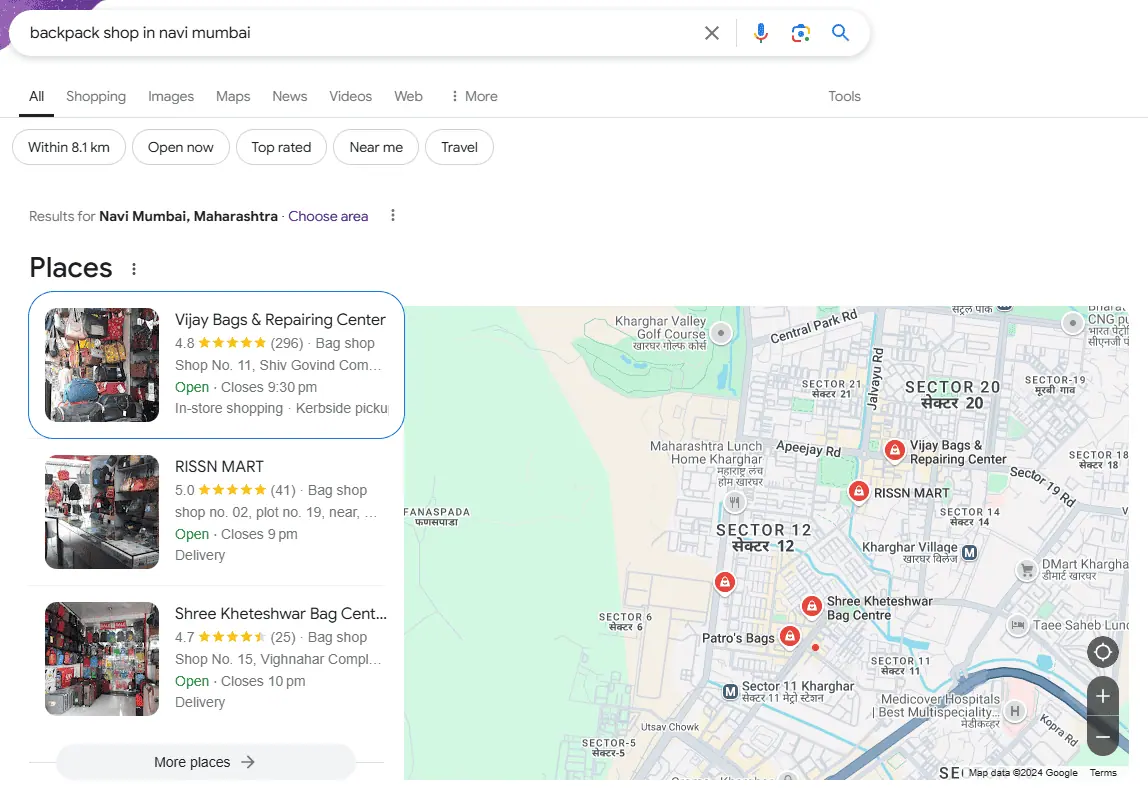The height and width of the screenshot is (798, 1148).
Task: Open options dots next to Choose area
Action: click(393, 215)
